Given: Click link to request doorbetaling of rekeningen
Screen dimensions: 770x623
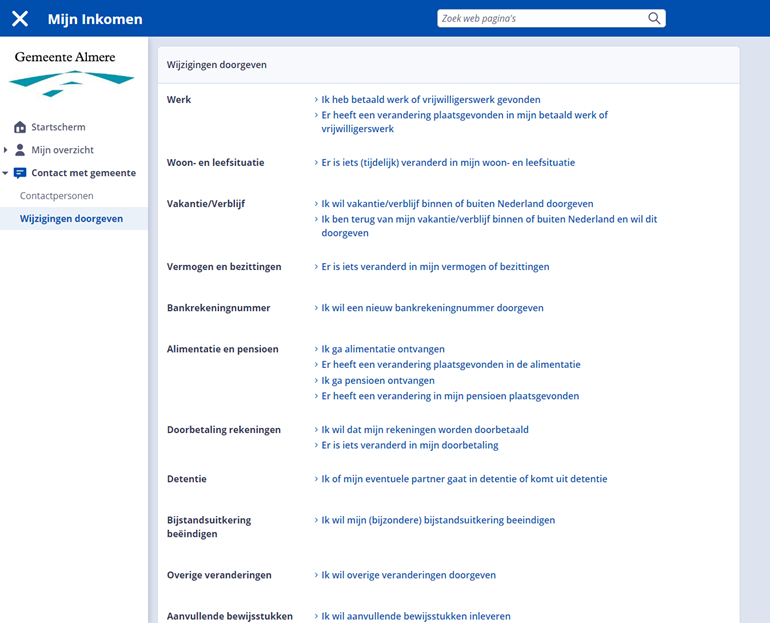Looking at the screenshot, I should click(x=424, y=430).
